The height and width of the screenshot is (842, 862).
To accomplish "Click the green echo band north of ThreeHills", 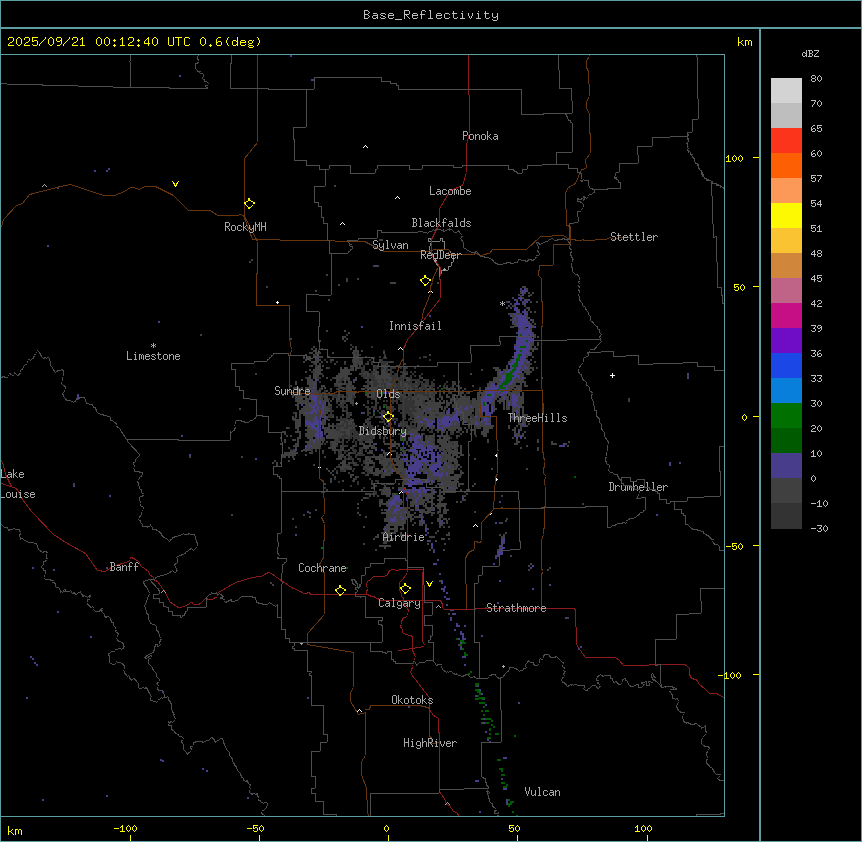I will coord(512,370).
